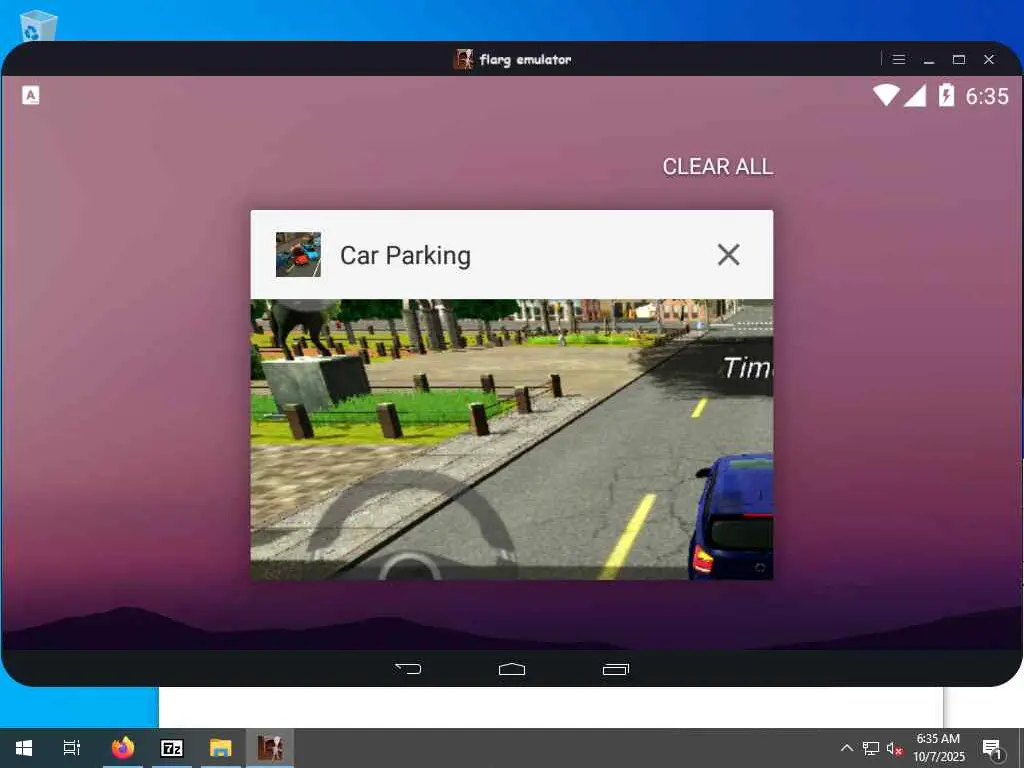
Task: Tap CLEAR ALL recent apps
Action: (718, 167)
